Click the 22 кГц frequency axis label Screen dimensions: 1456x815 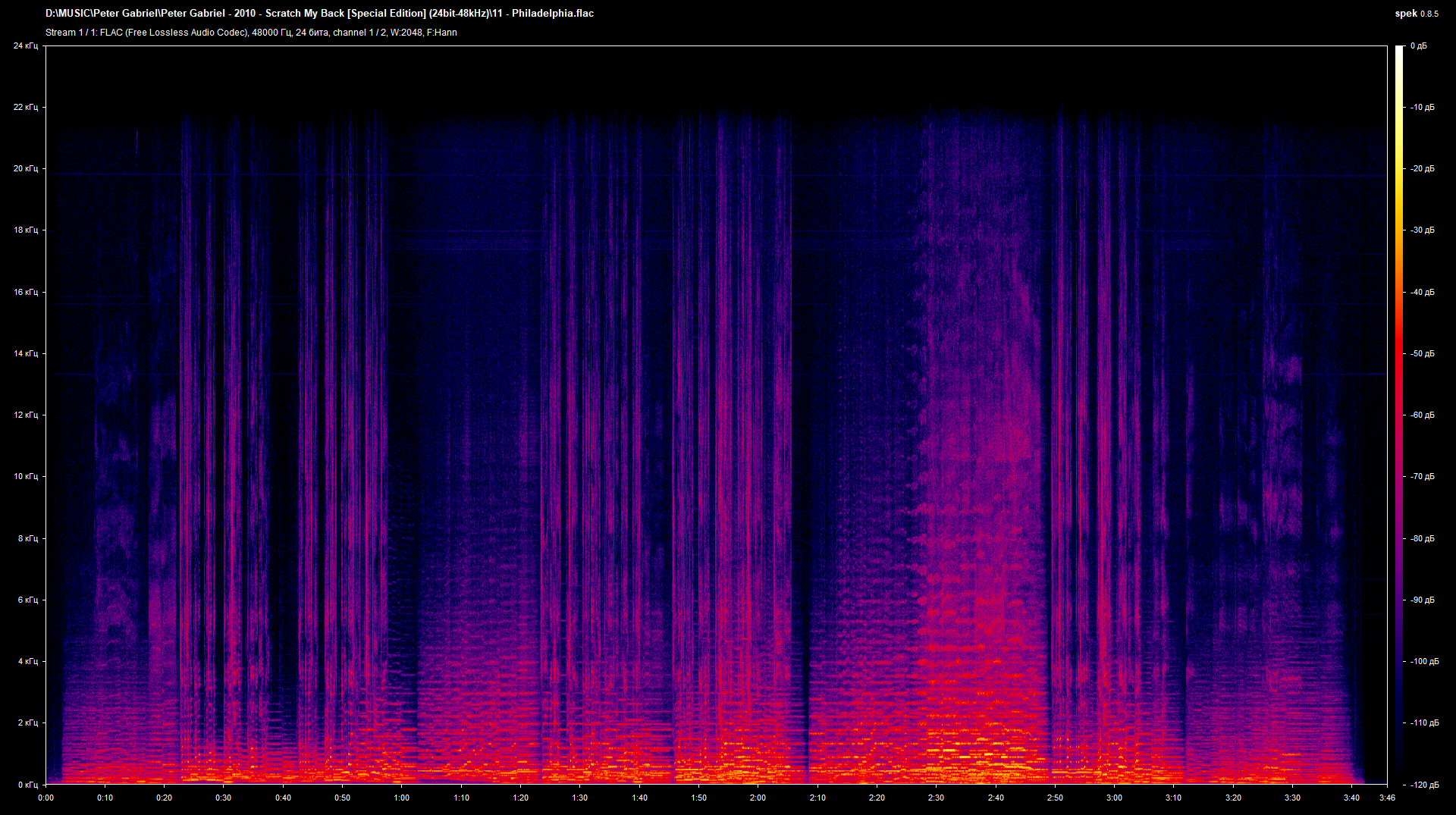click(25, 108)
